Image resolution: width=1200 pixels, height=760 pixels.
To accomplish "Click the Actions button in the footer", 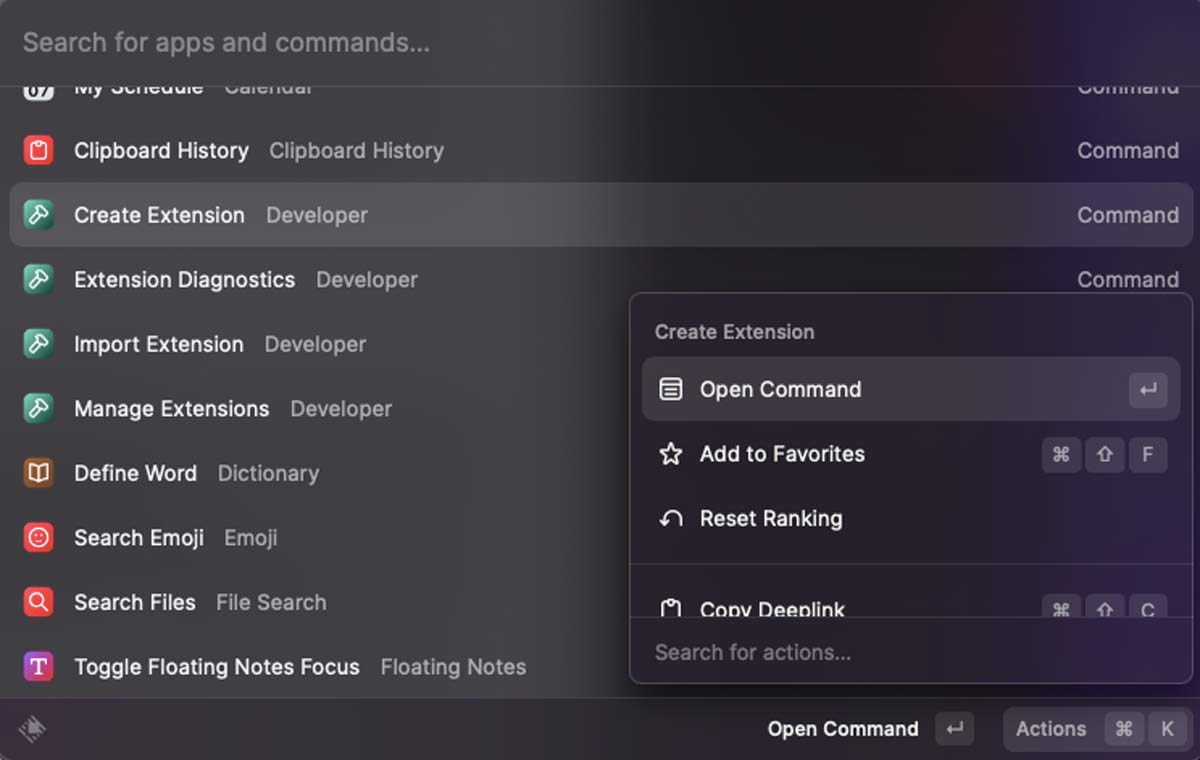I will 1050,729.
